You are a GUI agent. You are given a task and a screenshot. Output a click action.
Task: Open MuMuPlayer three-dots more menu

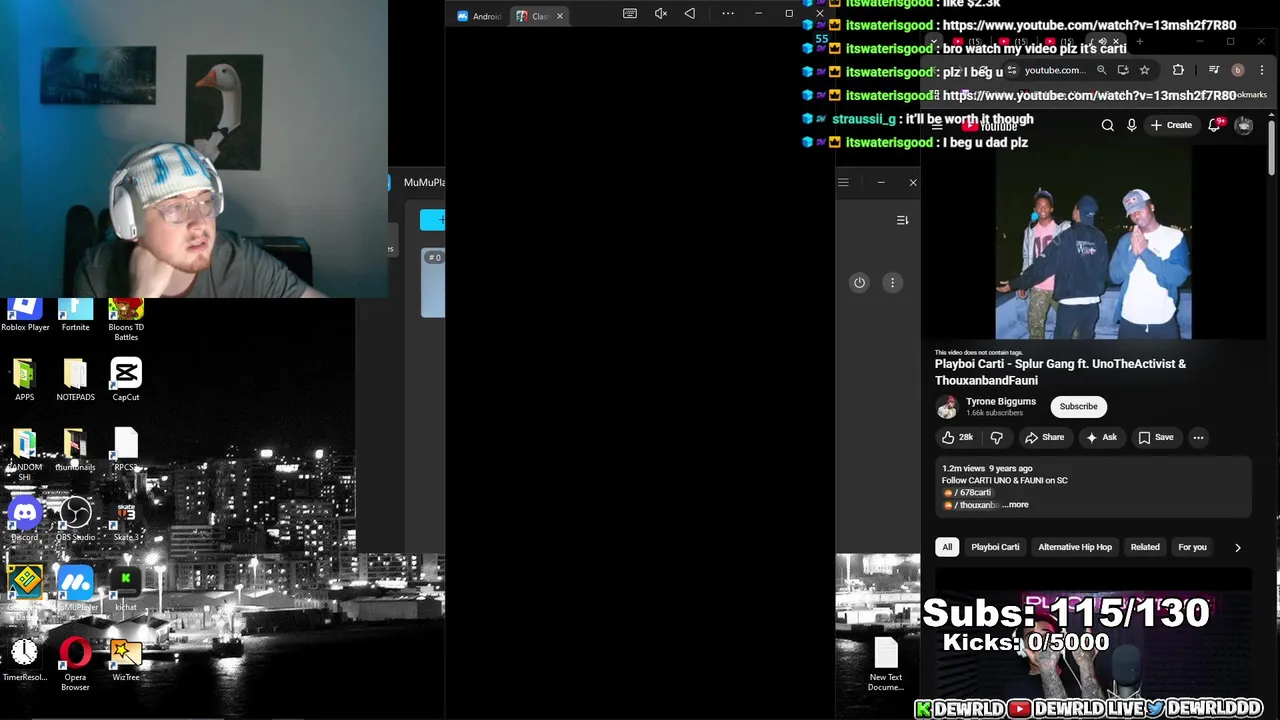(x=728, y=14)
